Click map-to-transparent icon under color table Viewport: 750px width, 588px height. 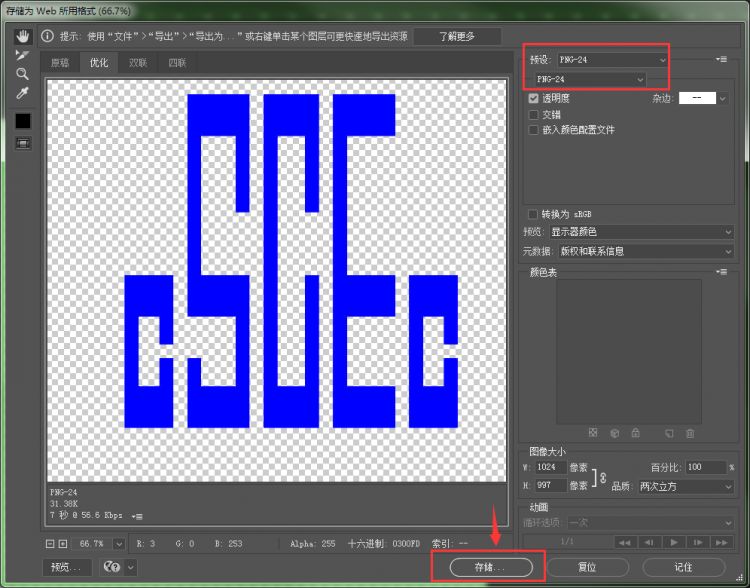click(x=593, y=433)
